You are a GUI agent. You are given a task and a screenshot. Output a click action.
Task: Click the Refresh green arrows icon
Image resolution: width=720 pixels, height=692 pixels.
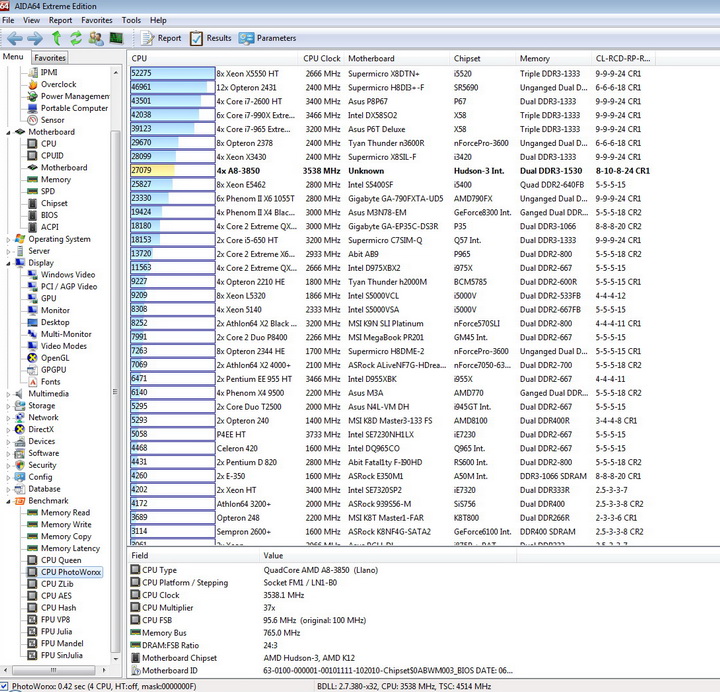76,38
